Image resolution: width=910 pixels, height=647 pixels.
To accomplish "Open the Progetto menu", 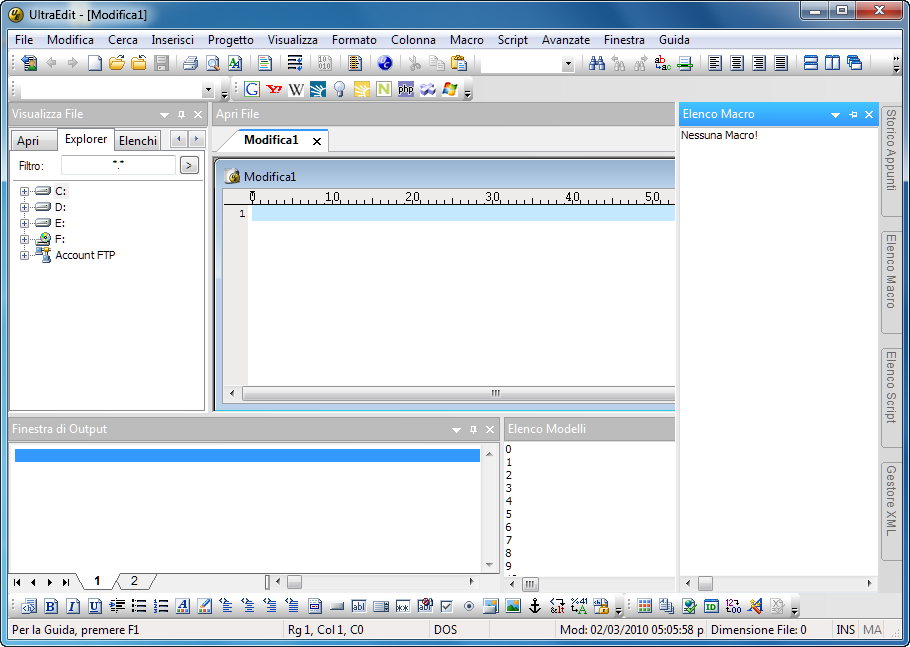I will point(230,40).
